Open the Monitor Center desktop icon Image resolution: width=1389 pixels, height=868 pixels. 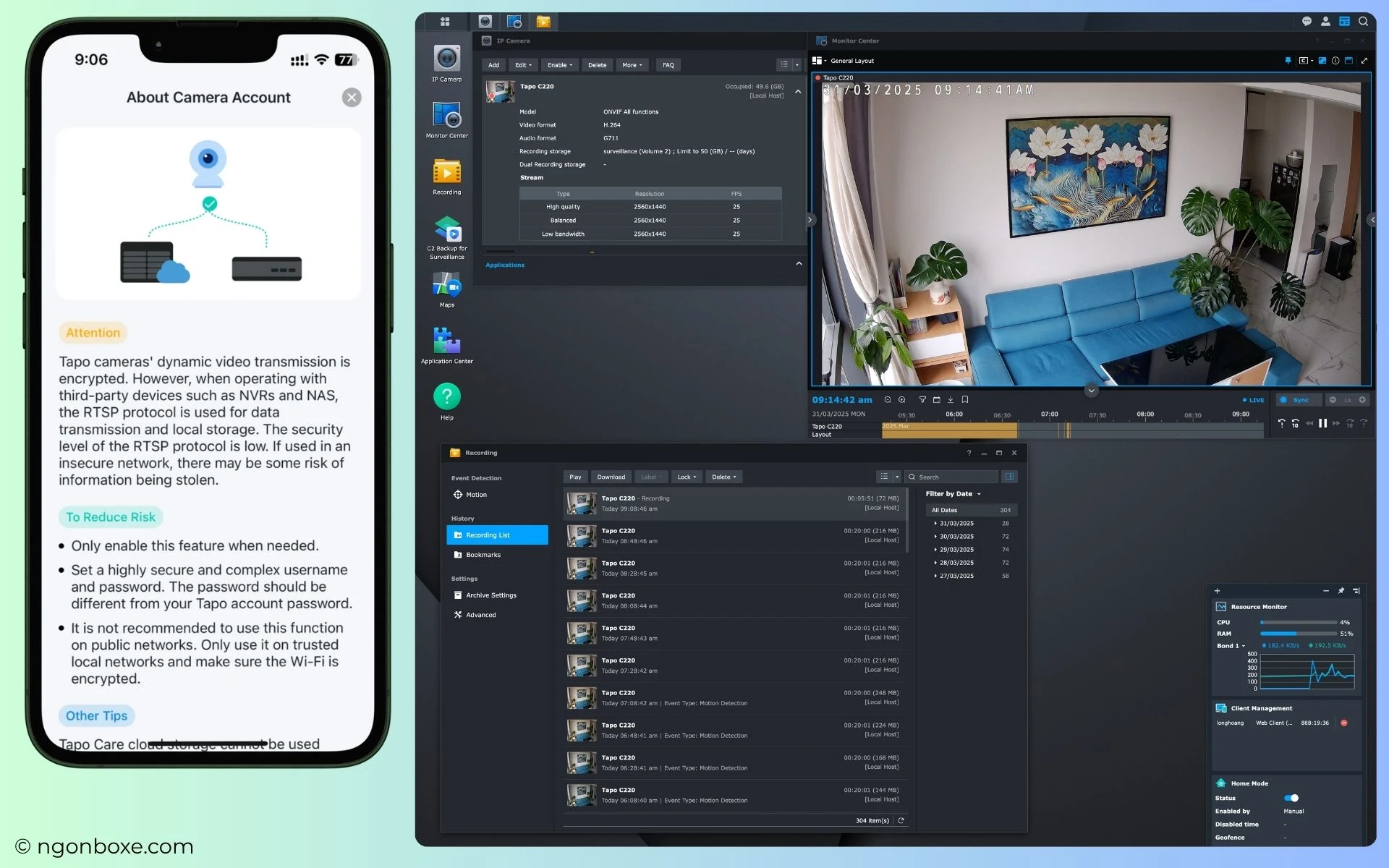[446, 120]
